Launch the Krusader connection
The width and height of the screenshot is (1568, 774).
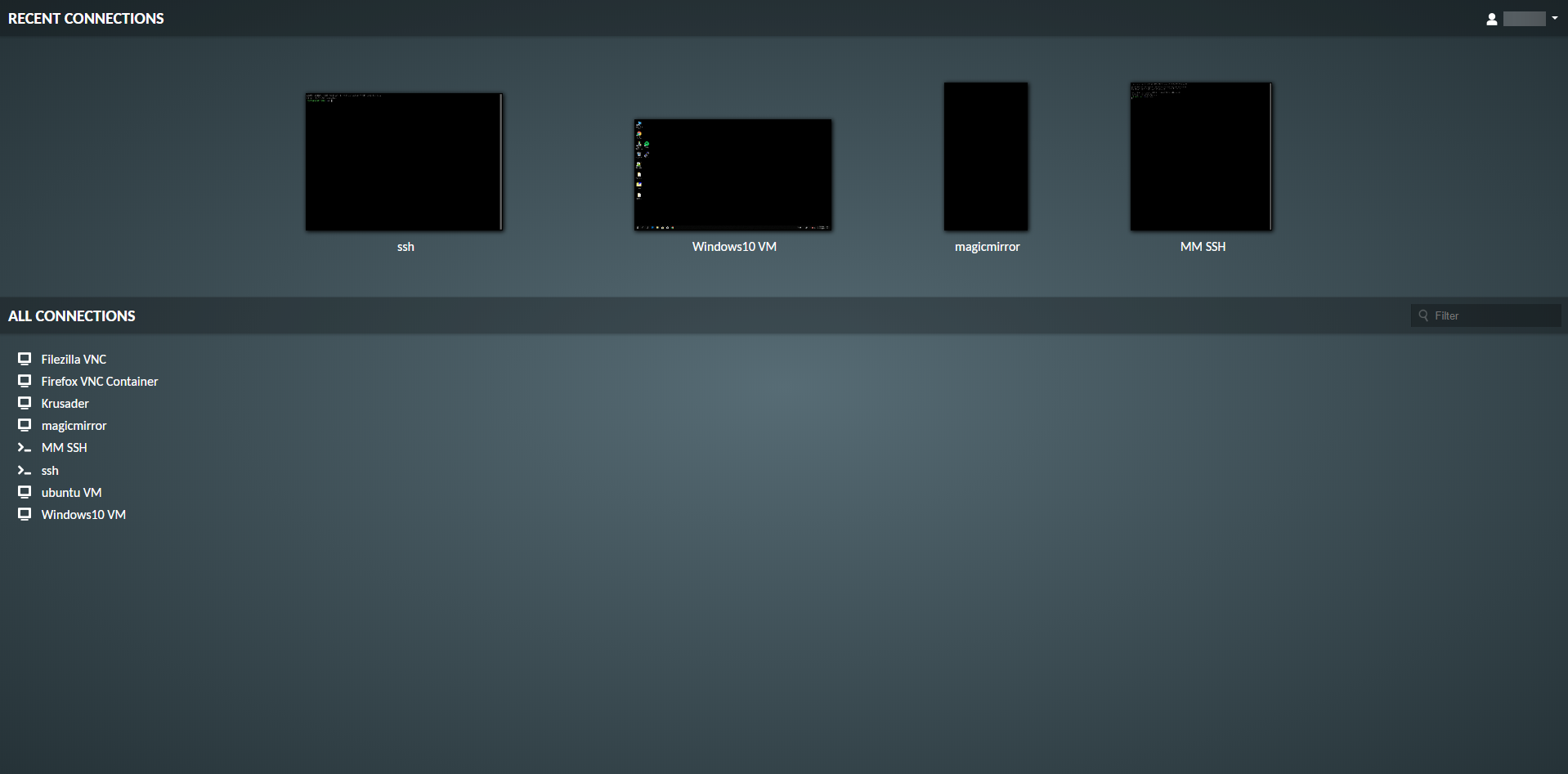pyautogui.click(x=65, y=404)
